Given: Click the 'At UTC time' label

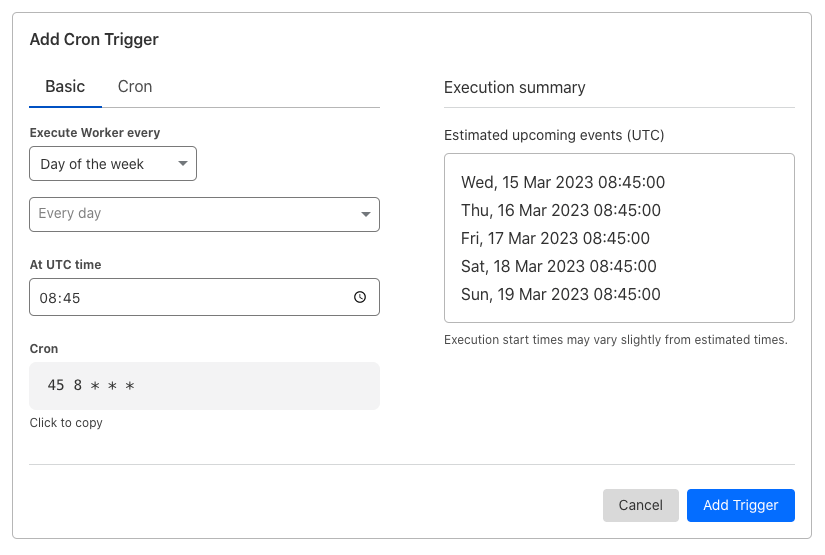Looking at the screenshot, I should [x=65, y=265].
